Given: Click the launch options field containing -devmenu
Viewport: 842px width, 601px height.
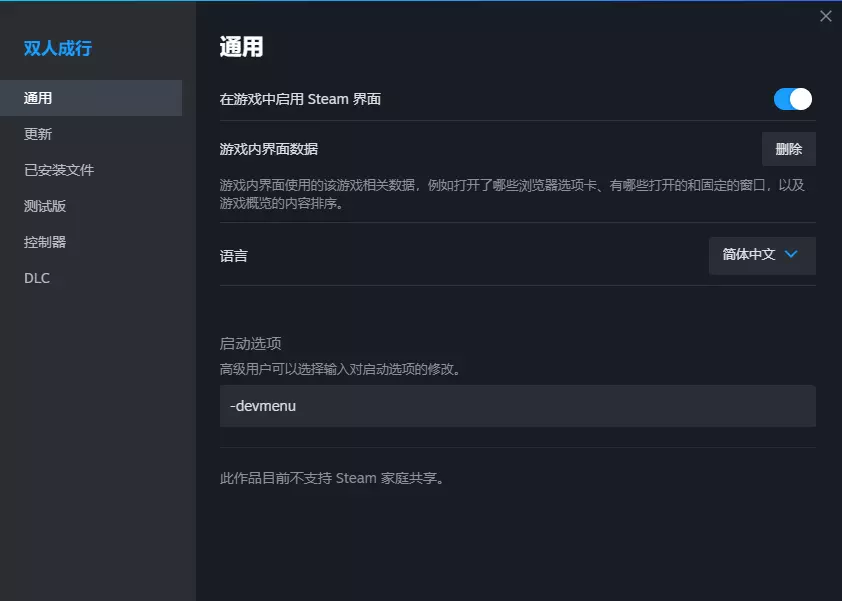Looking at the screenshot, I should coord(517,406).
